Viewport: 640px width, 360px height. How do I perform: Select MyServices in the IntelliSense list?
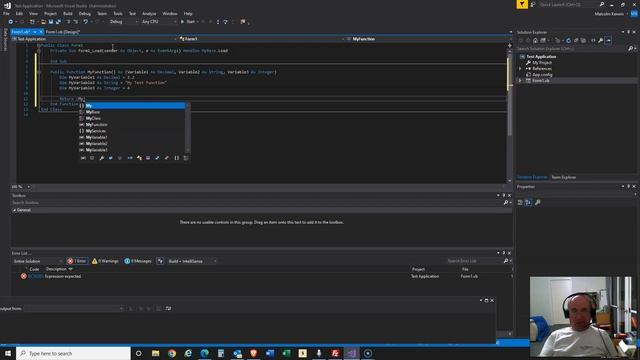(96, 131)
